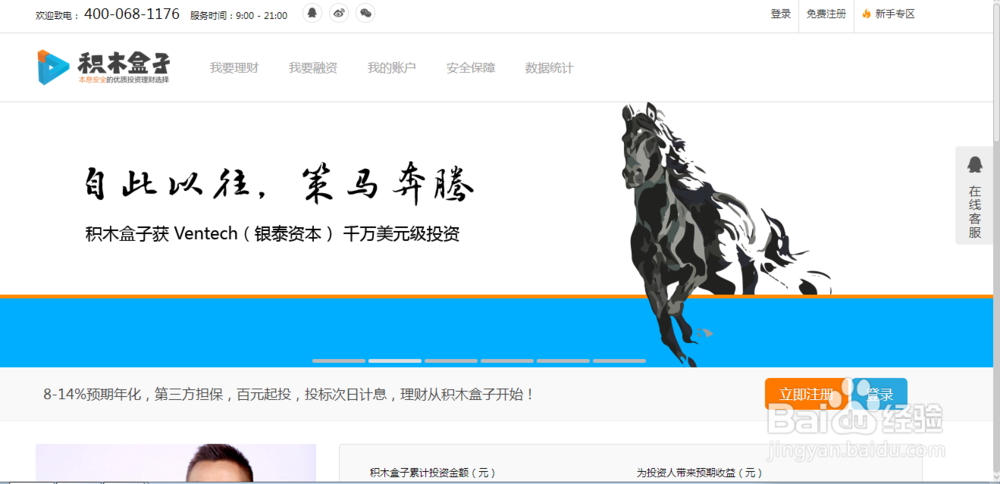Click the 为投资人带来预期收益 label
This screenshot has height=484, width=1000.
[700, 473]
